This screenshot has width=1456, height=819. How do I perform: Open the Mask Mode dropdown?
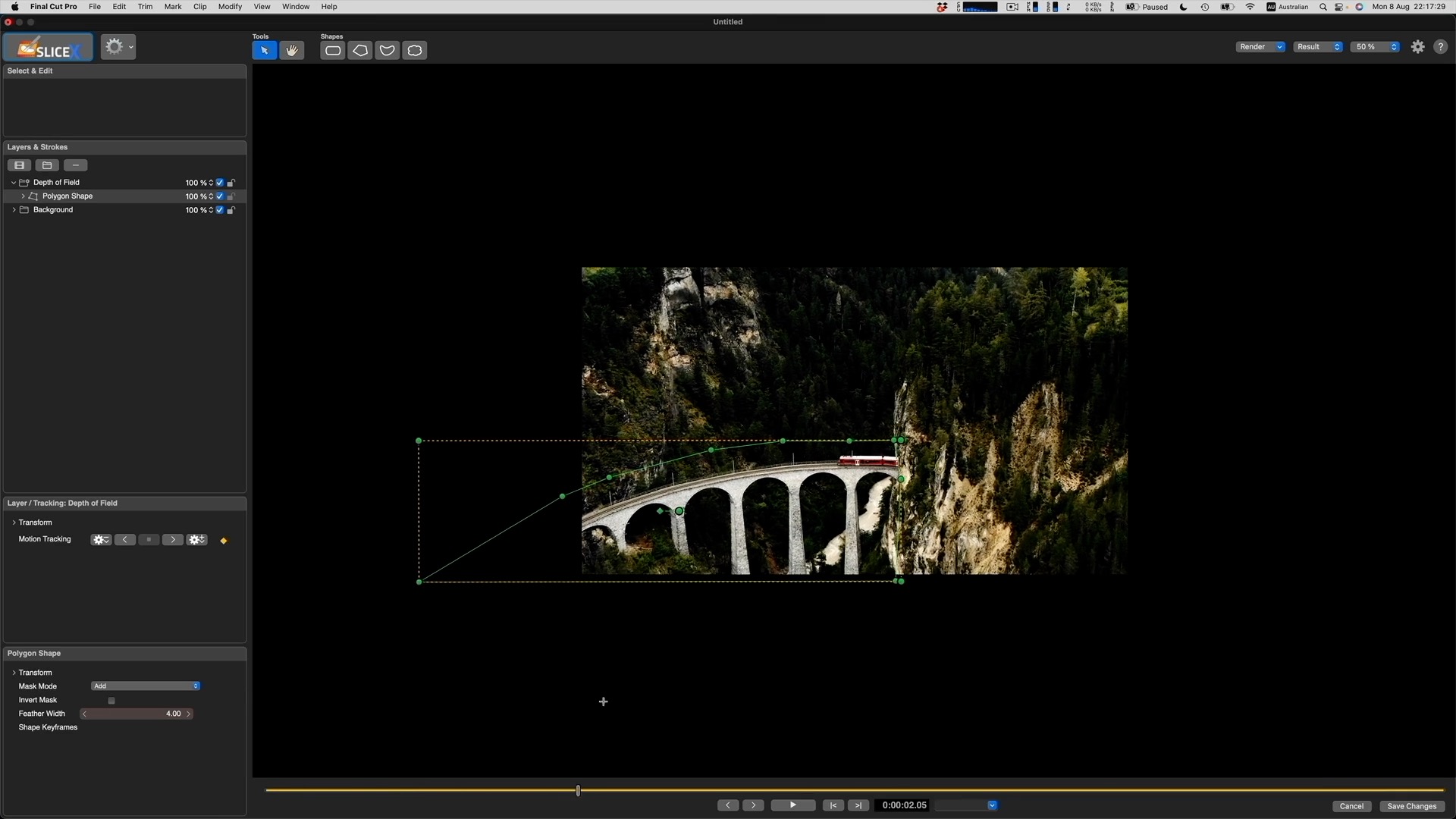(146, 686)
